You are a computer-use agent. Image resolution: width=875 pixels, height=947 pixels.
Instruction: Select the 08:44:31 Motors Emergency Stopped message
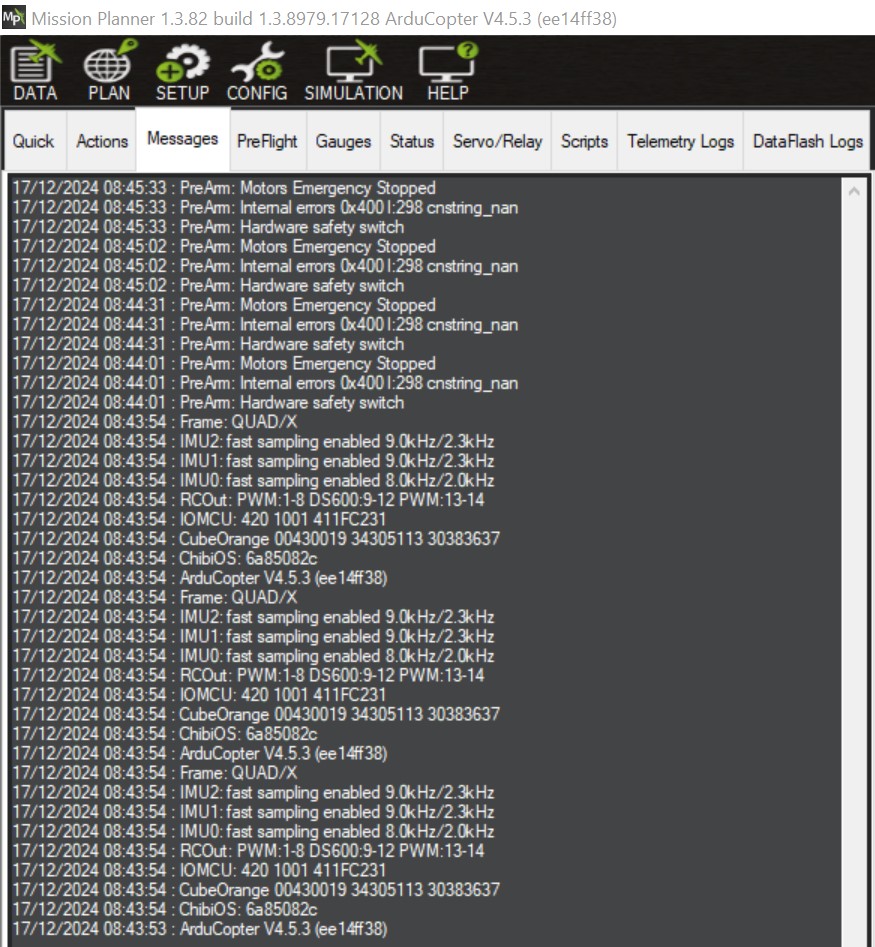click(x=224, y=305)
